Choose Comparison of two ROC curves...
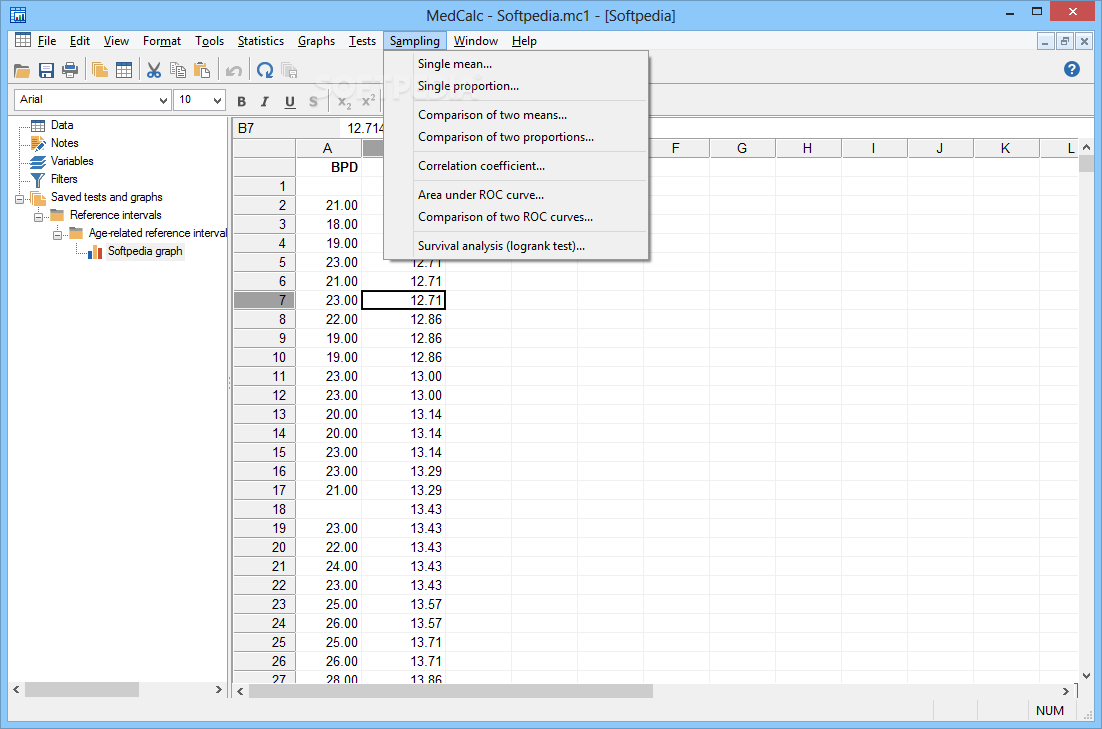This screenshot has width=1102, height=729. coord(516,217)
